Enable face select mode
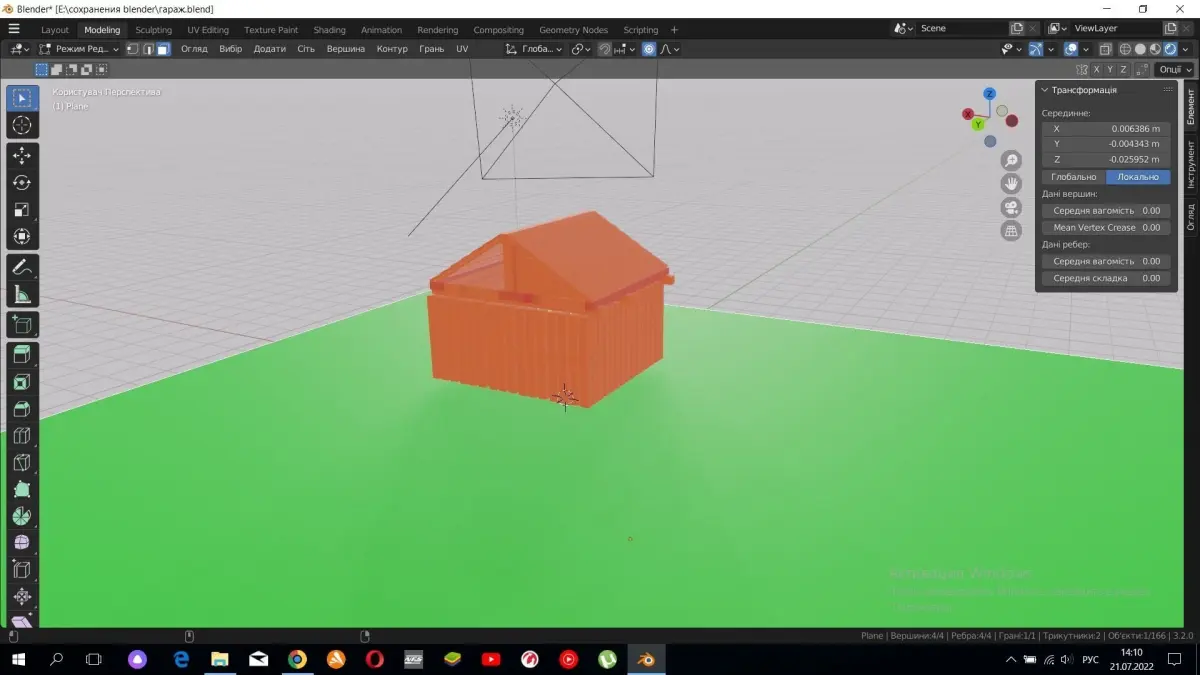1200x675 pixels. [x=163, y=48]
